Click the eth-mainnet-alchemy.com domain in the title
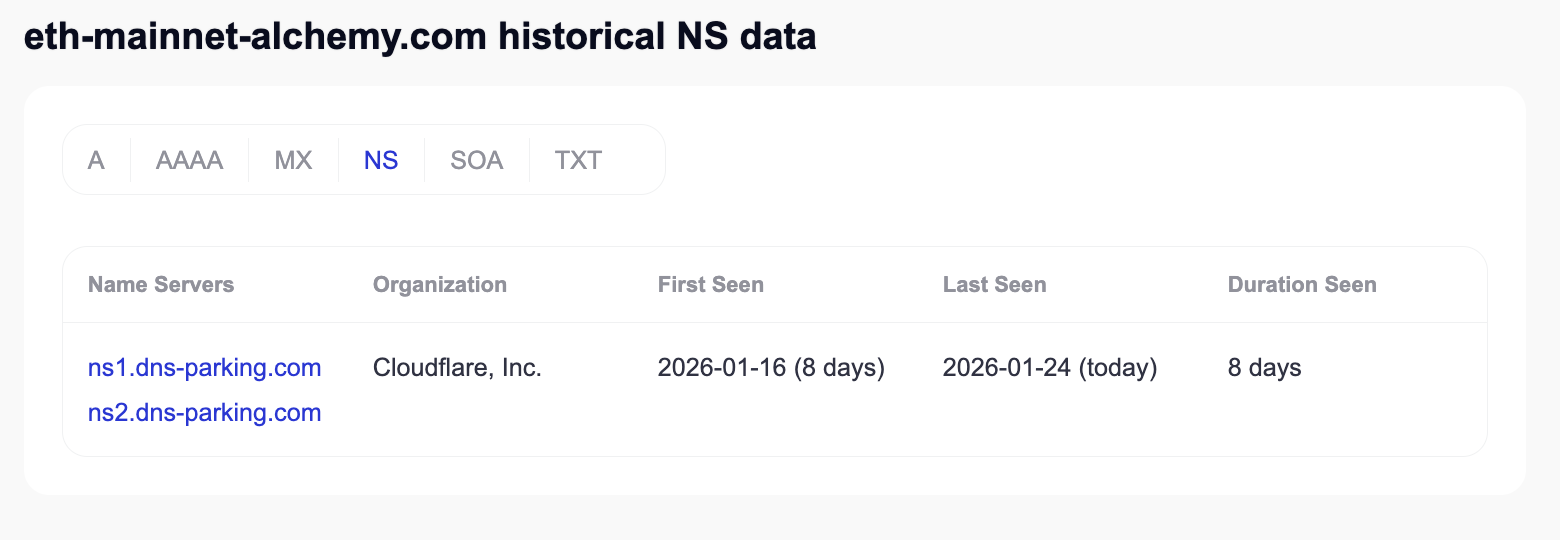Viewport: 1560px width, 540px height. (x=256, y=38)
